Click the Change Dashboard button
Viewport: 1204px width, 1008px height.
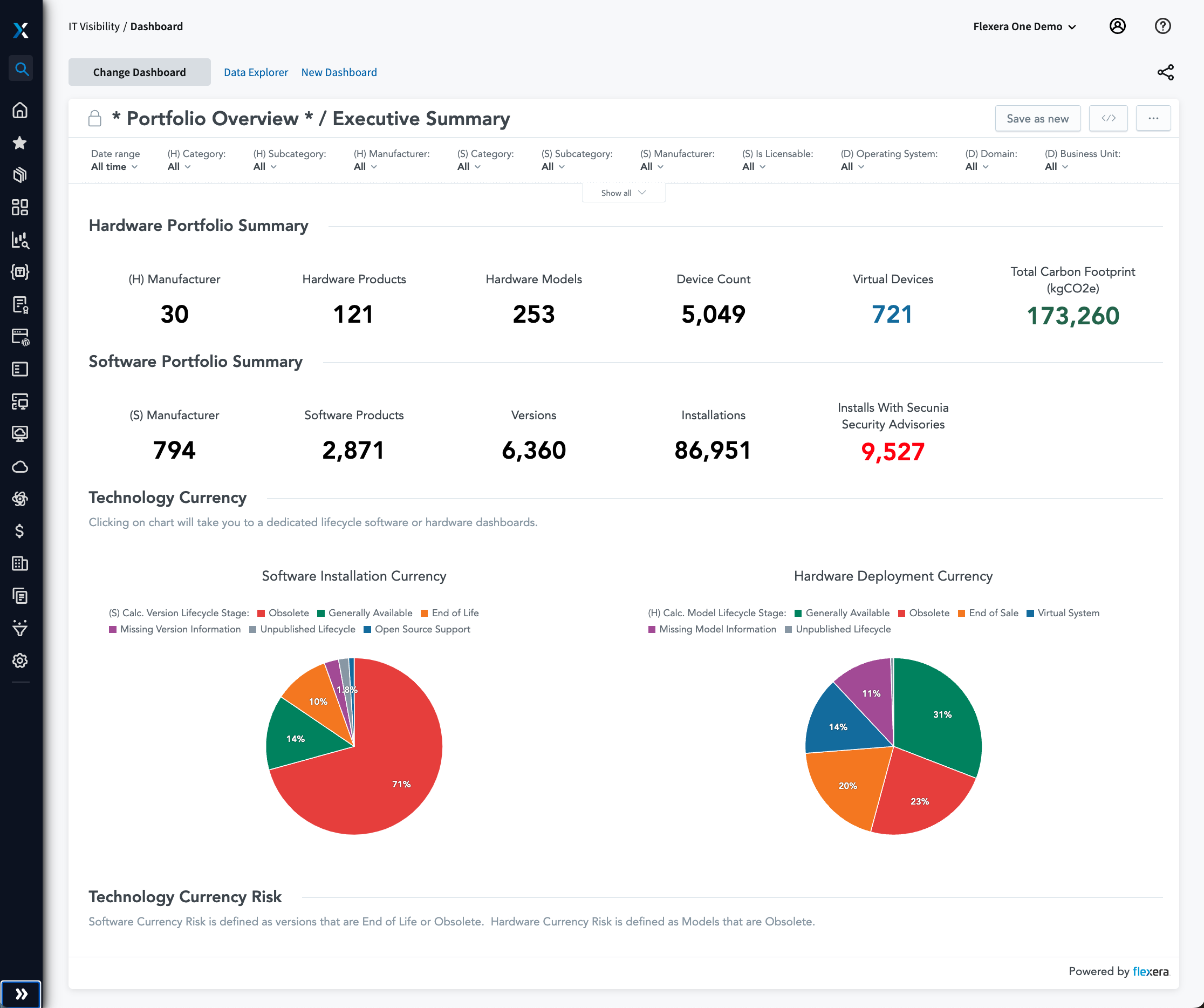coord(139,72)
